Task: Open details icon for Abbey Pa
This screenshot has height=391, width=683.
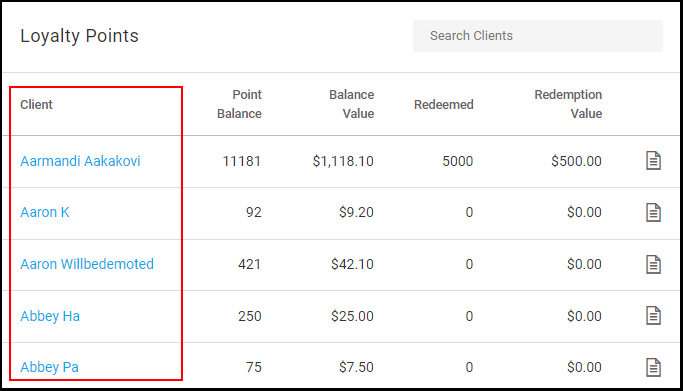Action: click(x=653, y=367)
